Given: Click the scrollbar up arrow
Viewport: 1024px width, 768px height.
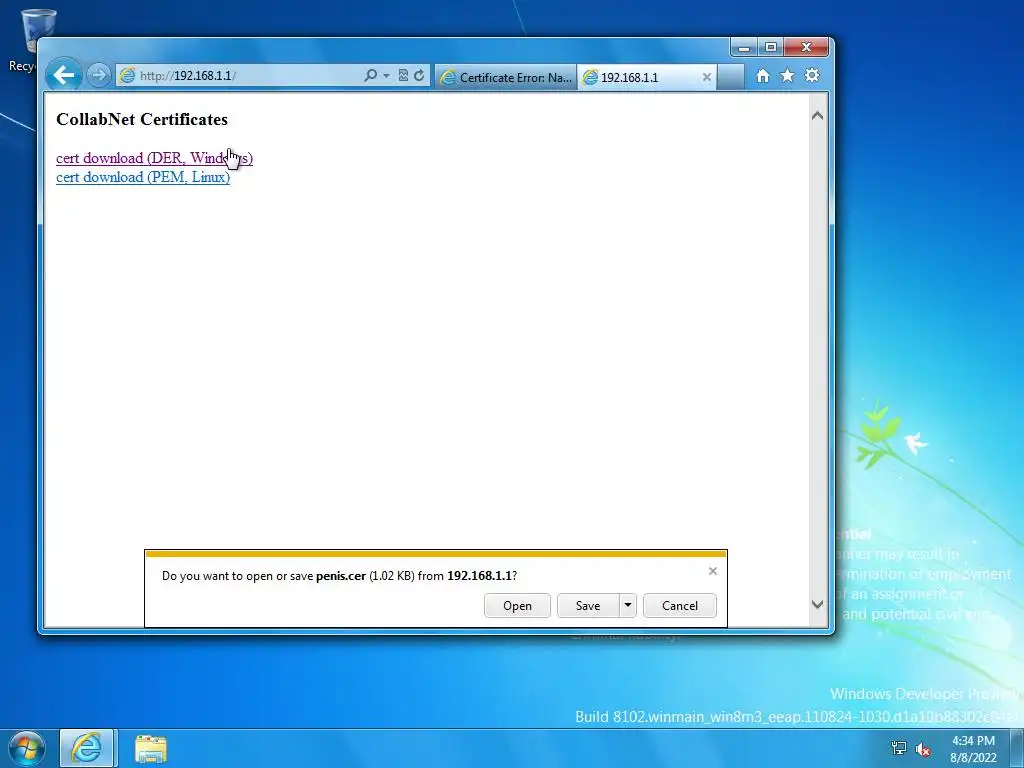Looking at the screenshot, I should tap(817, 116).
